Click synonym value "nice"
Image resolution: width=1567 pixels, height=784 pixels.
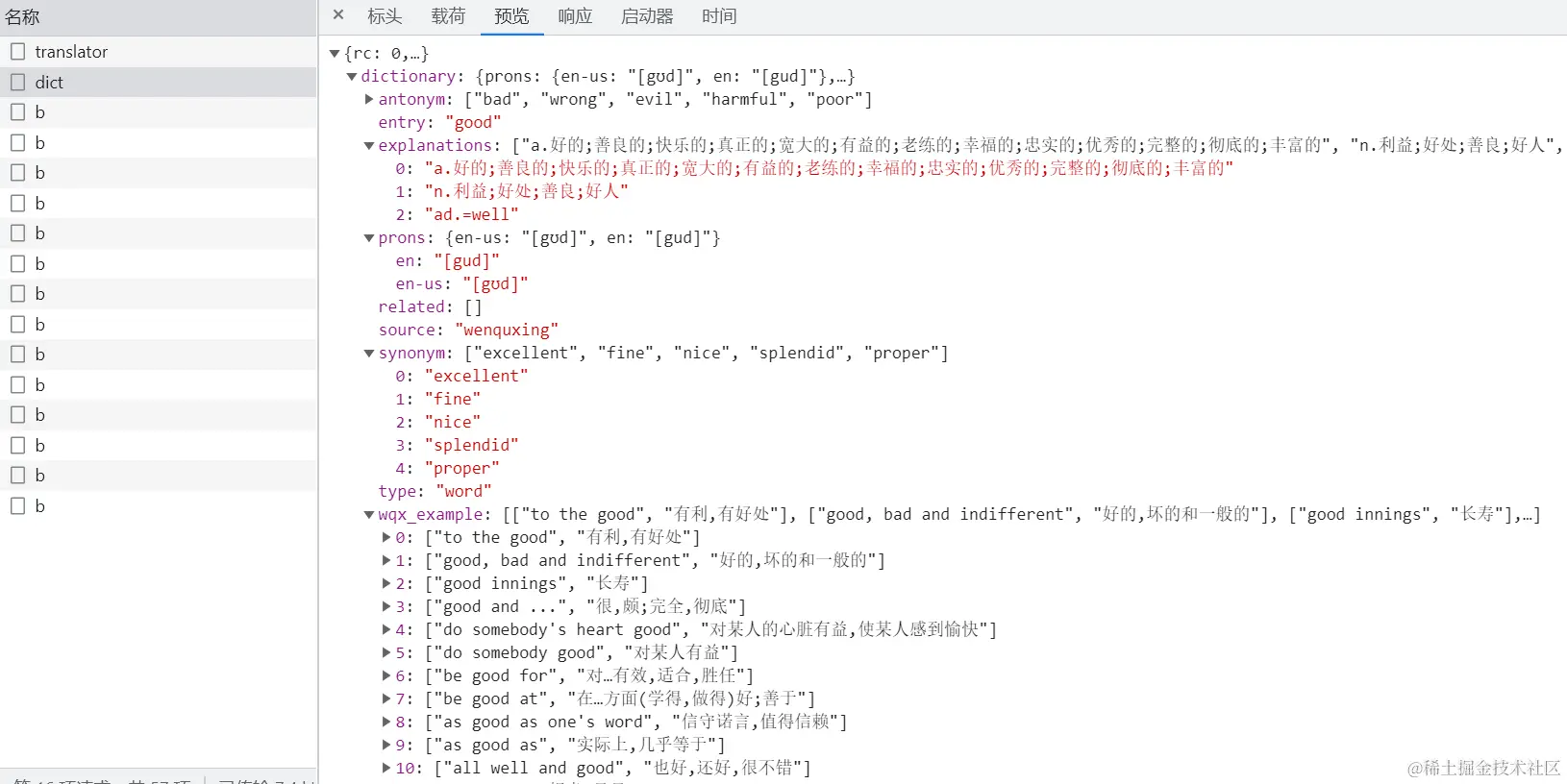coord(453,423)
